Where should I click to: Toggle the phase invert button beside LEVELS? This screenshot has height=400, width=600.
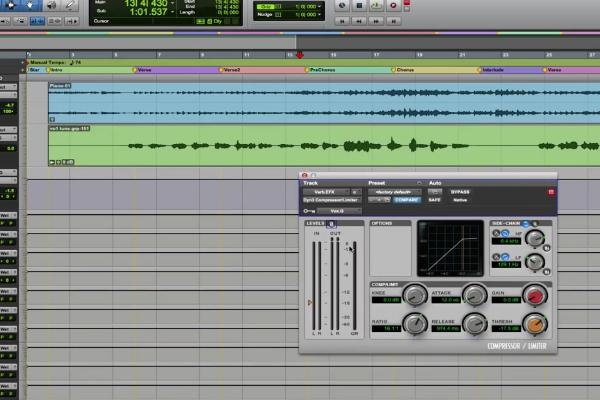point(331,224)
